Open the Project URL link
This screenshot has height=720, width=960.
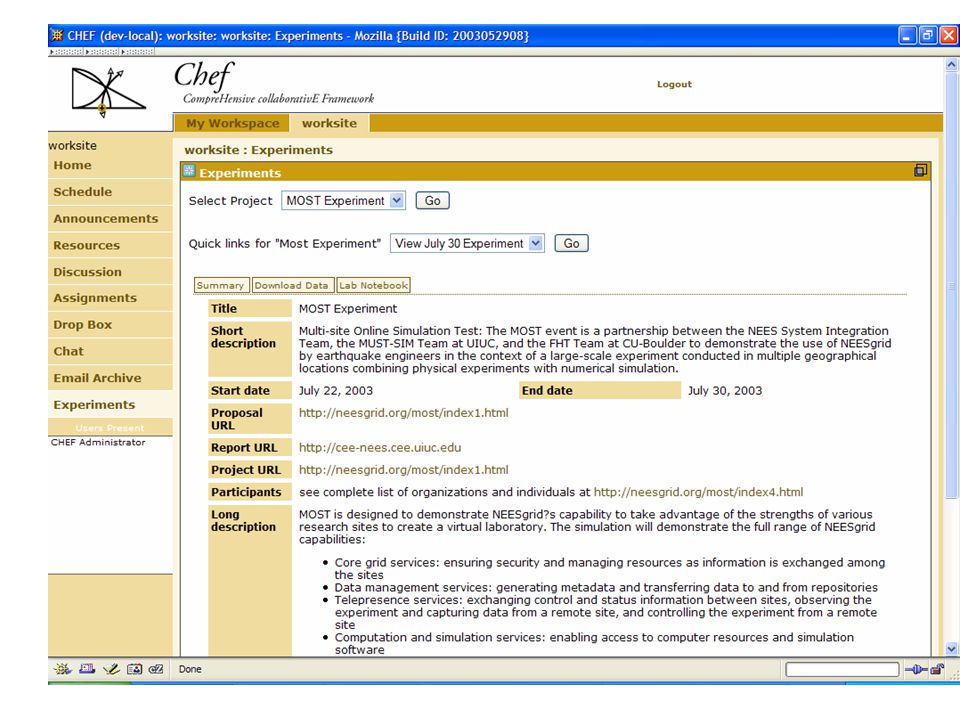pos(403,470)
